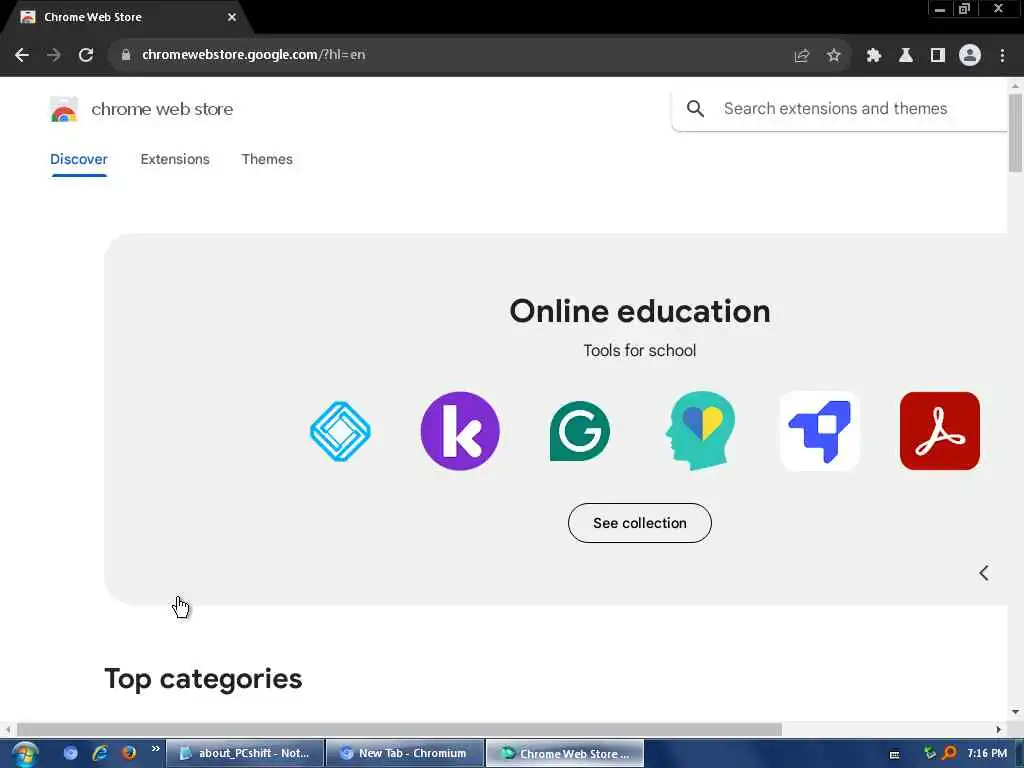Switch to New Tab - Chromium taskbar window
Viewport: 1024px width, 768px height.
(x=405, y=753)
